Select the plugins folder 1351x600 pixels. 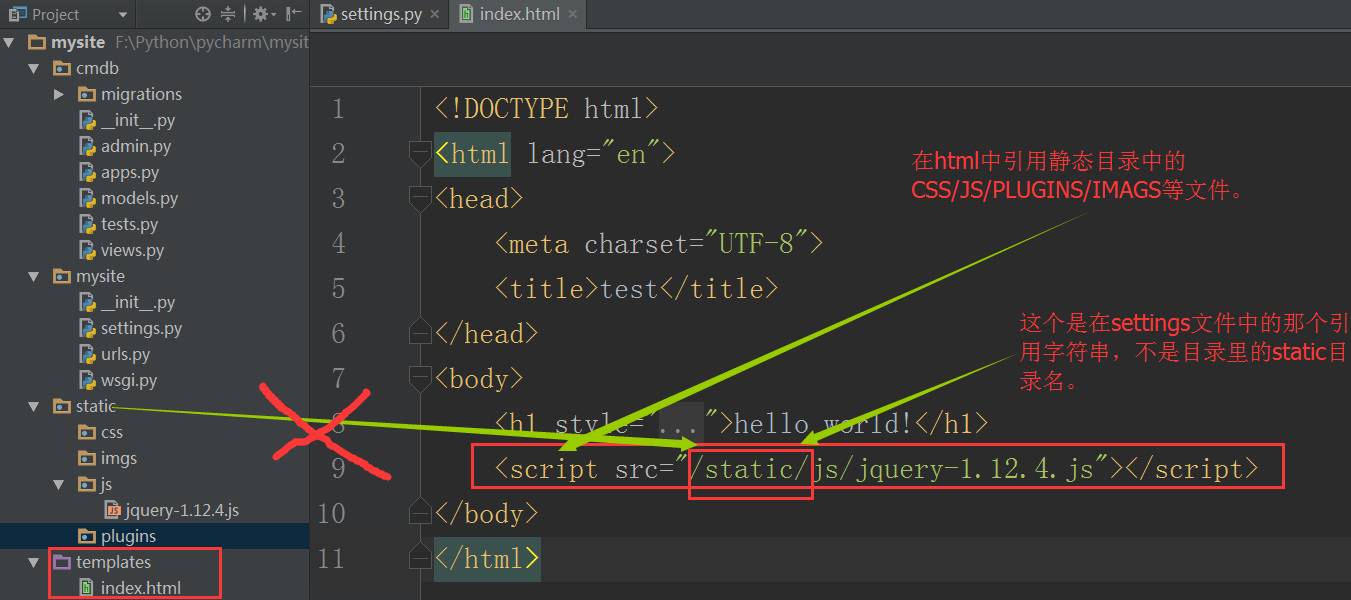click(x=128, y=536)
